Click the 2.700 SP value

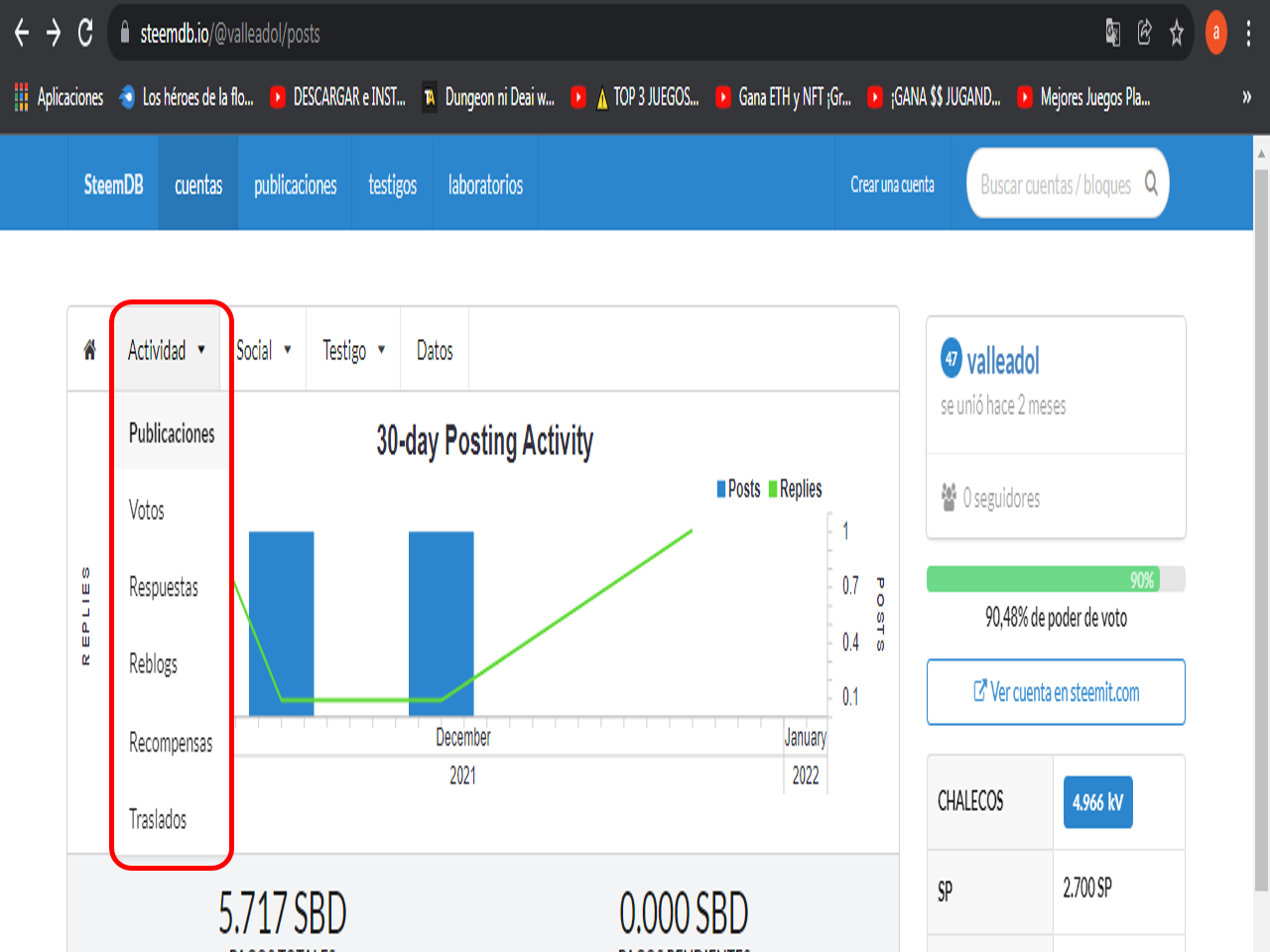pos(1087,888)
